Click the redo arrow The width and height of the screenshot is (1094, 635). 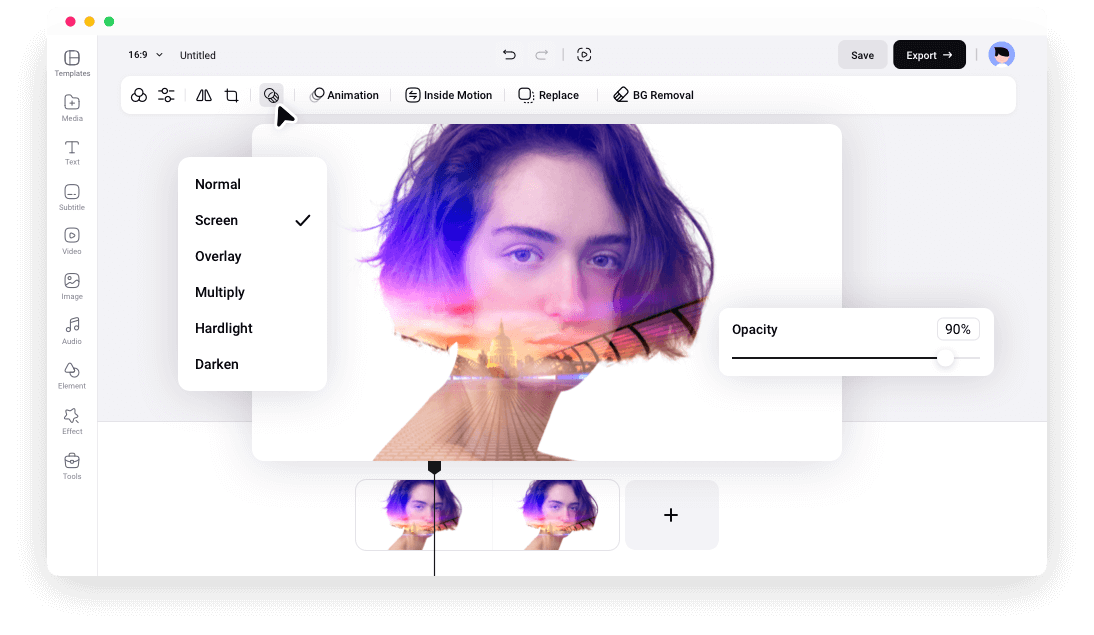pos(541,54)
